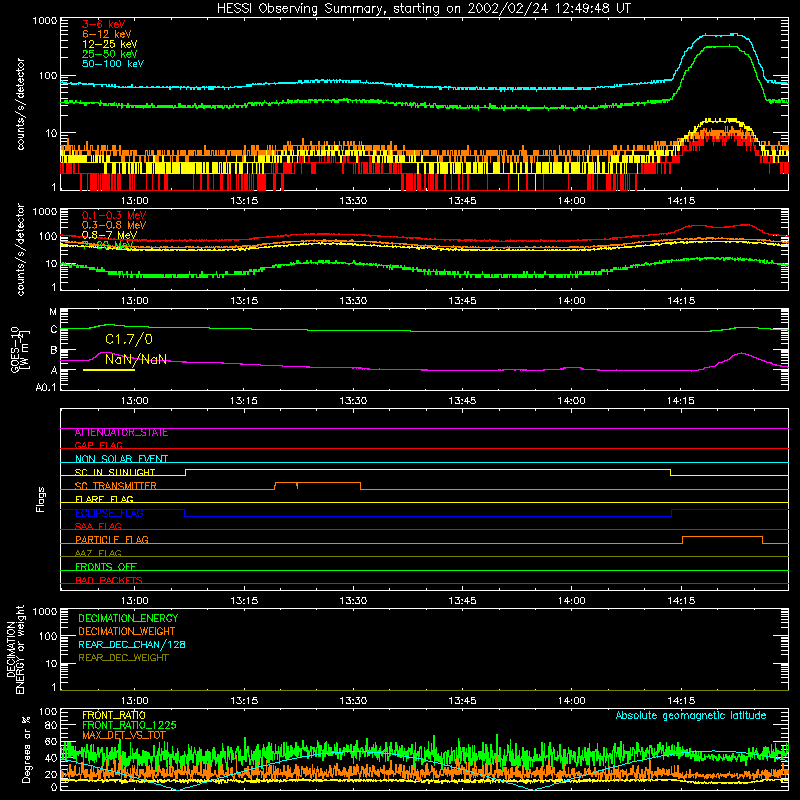
Task: Select the PARTICLE_FLAG label
Action: point(112,540)
